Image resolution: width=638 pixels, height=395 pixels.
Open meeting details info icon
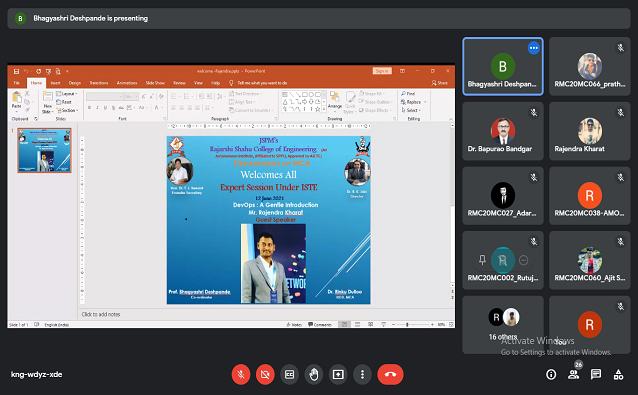click(551, 375)
